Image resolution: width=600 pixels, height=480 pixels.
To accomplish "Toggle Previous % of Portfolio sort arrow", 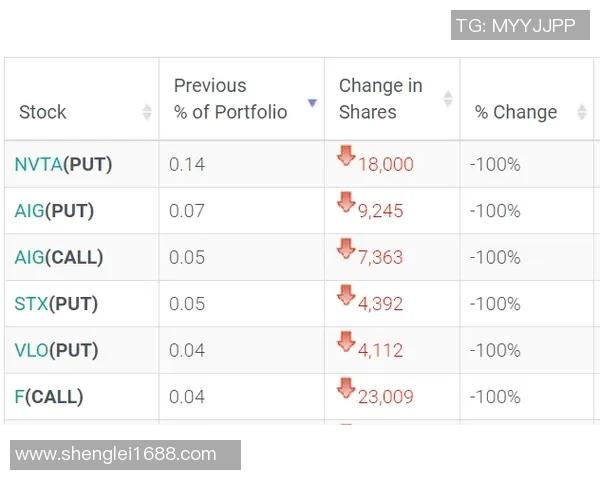I will [312, 103].
